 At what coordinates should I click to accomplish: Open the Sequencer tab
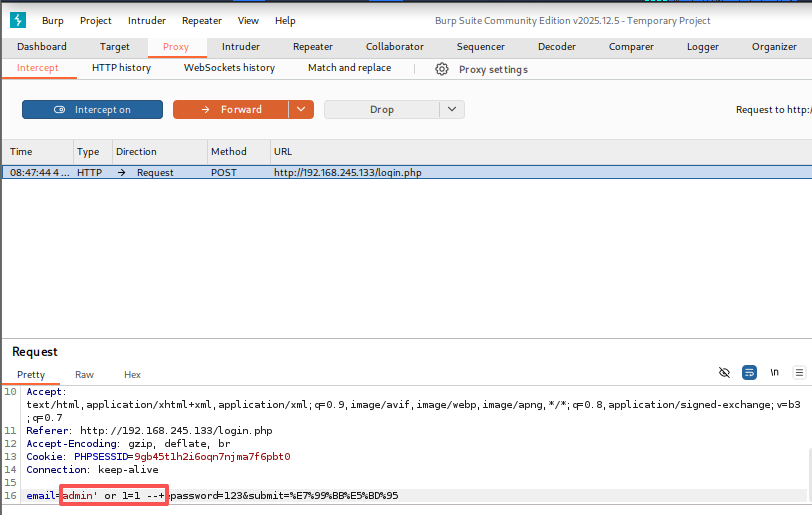pos(481,47)
